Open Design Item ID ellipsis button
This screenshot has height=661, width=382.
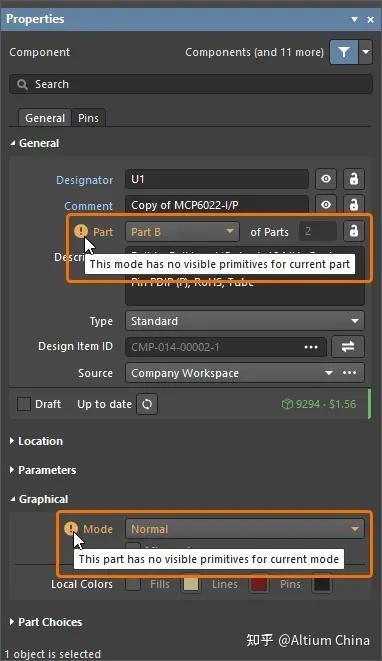pyautogui.click(x=311, y=347)
